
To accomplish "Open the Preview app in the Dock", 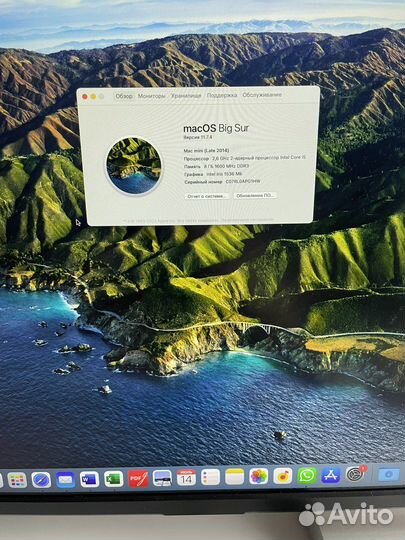I will (x=162, y=478).
